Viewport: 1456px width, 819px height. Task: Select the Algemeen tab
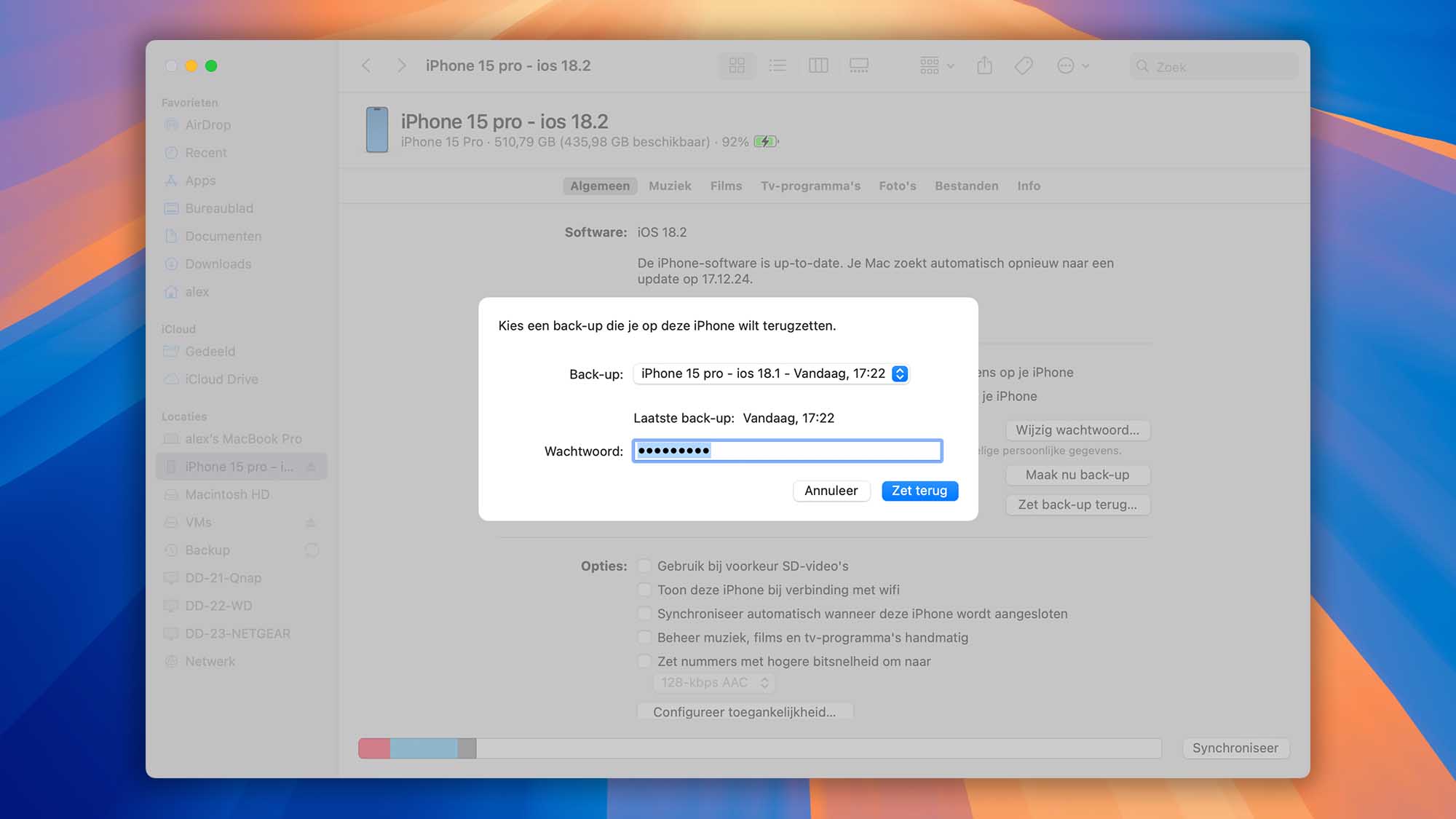click(599, 185)
